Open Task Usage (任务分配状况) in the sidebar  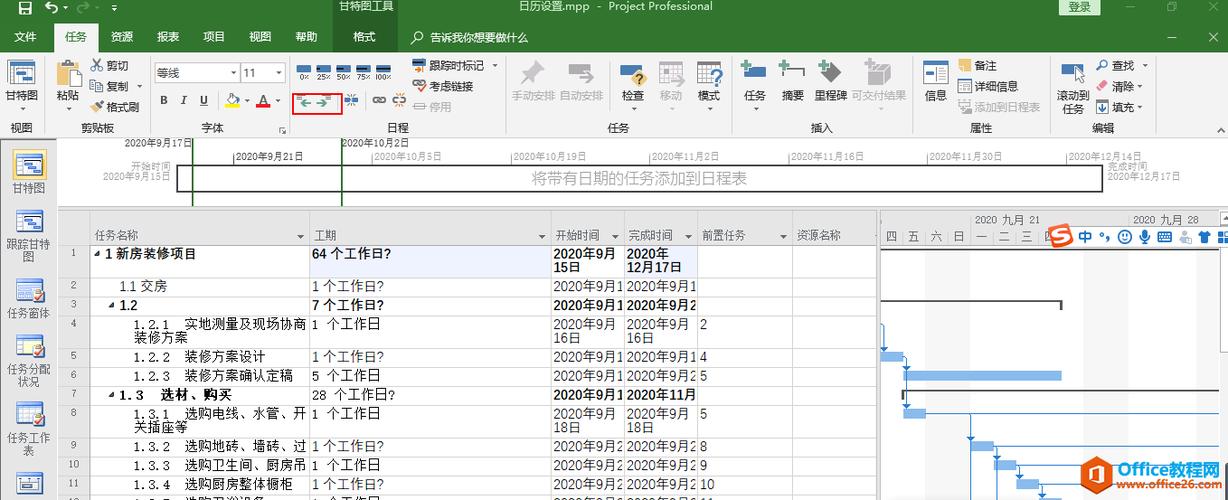click(28, 360)
